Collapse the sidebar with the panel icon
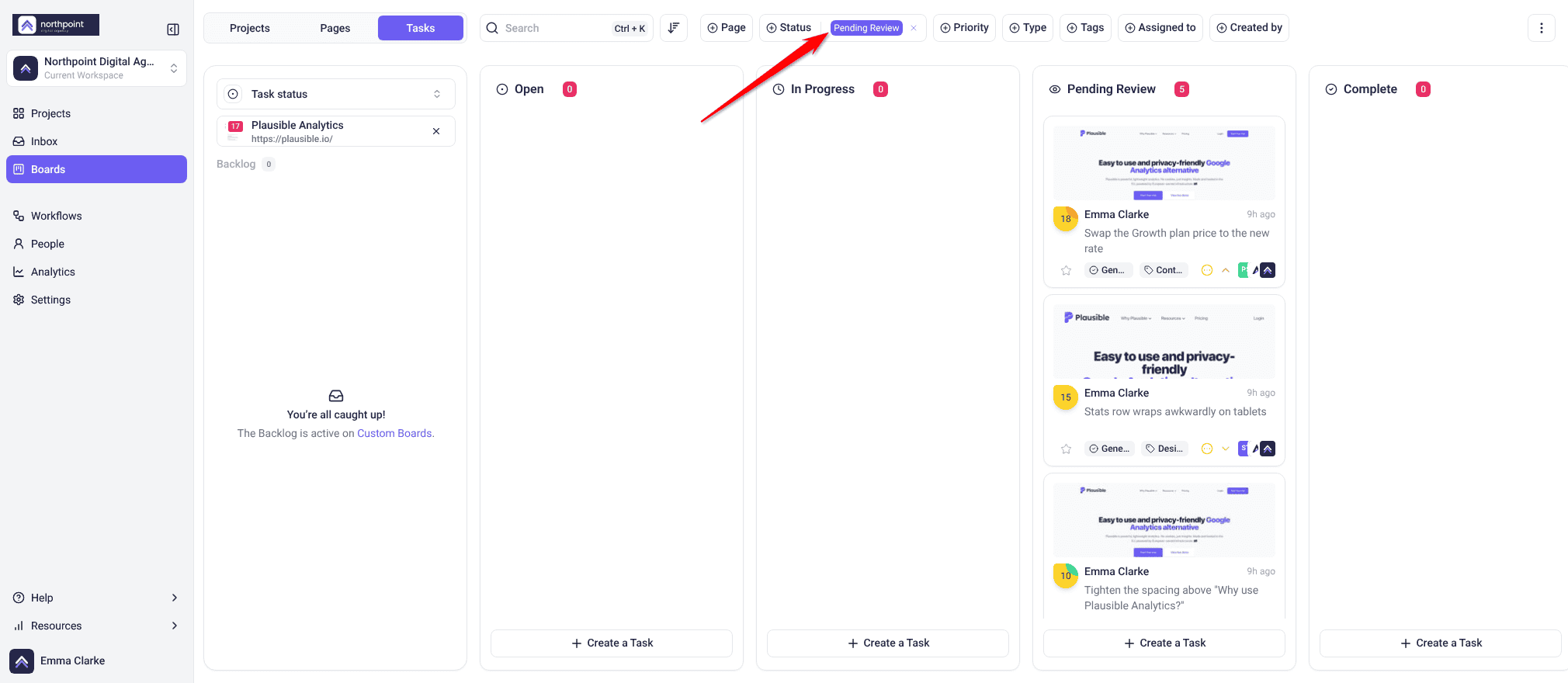This screenshot has width=1568, height=683. click(173, 29)
